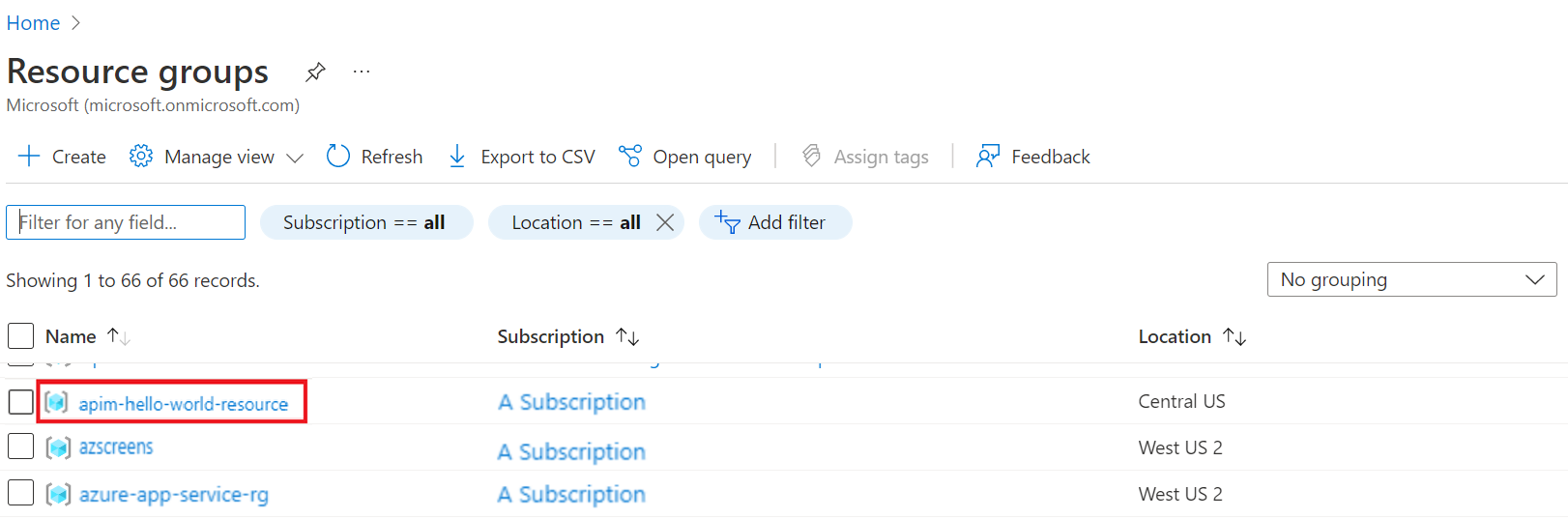Viewport: 1568px width, 519px height.
Task: Click the azscreens resource group icon
Action: pyautogui.click(x=58, y=447)
